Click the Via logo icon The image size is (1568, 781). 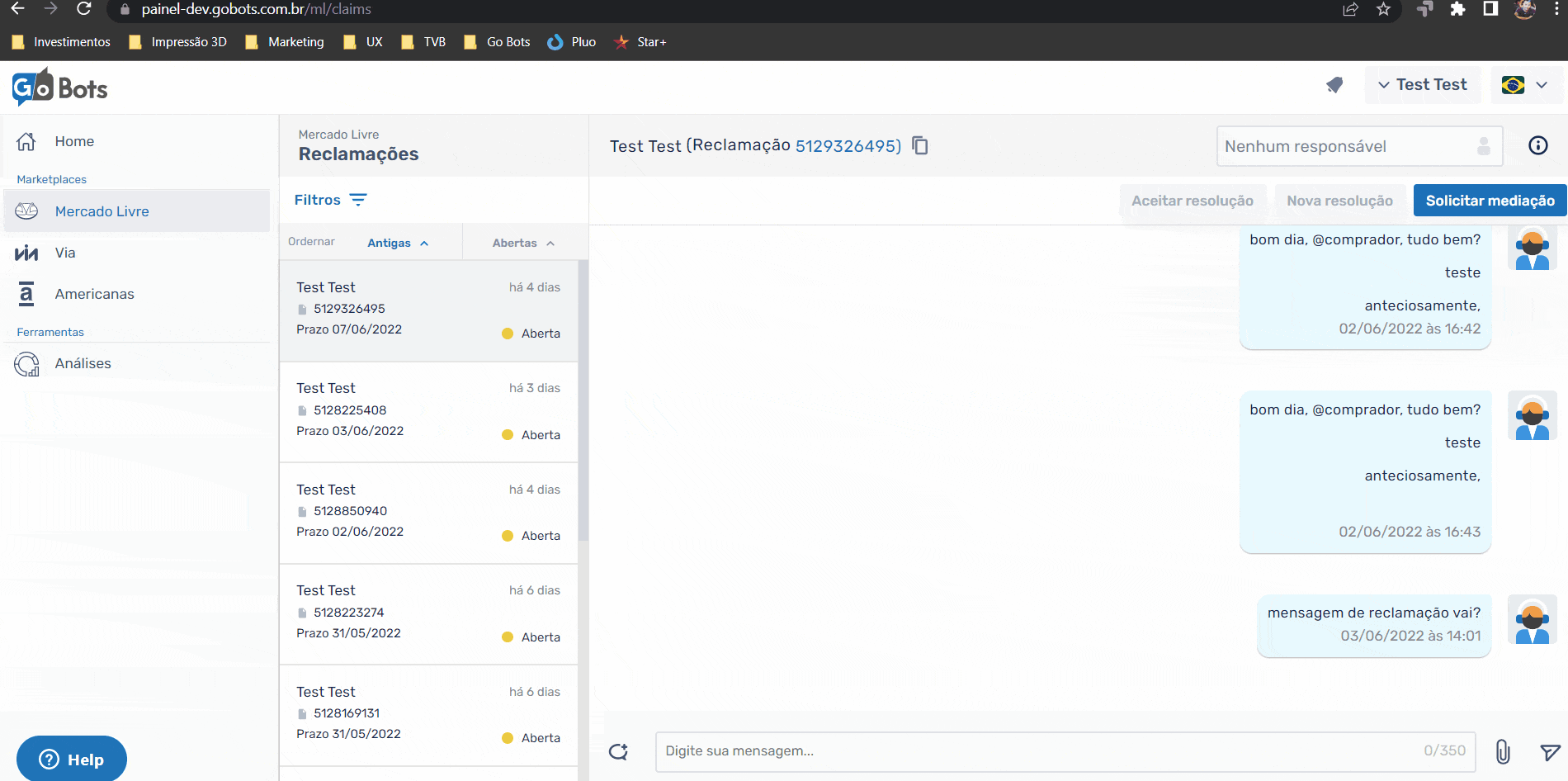tap(26, 253)
